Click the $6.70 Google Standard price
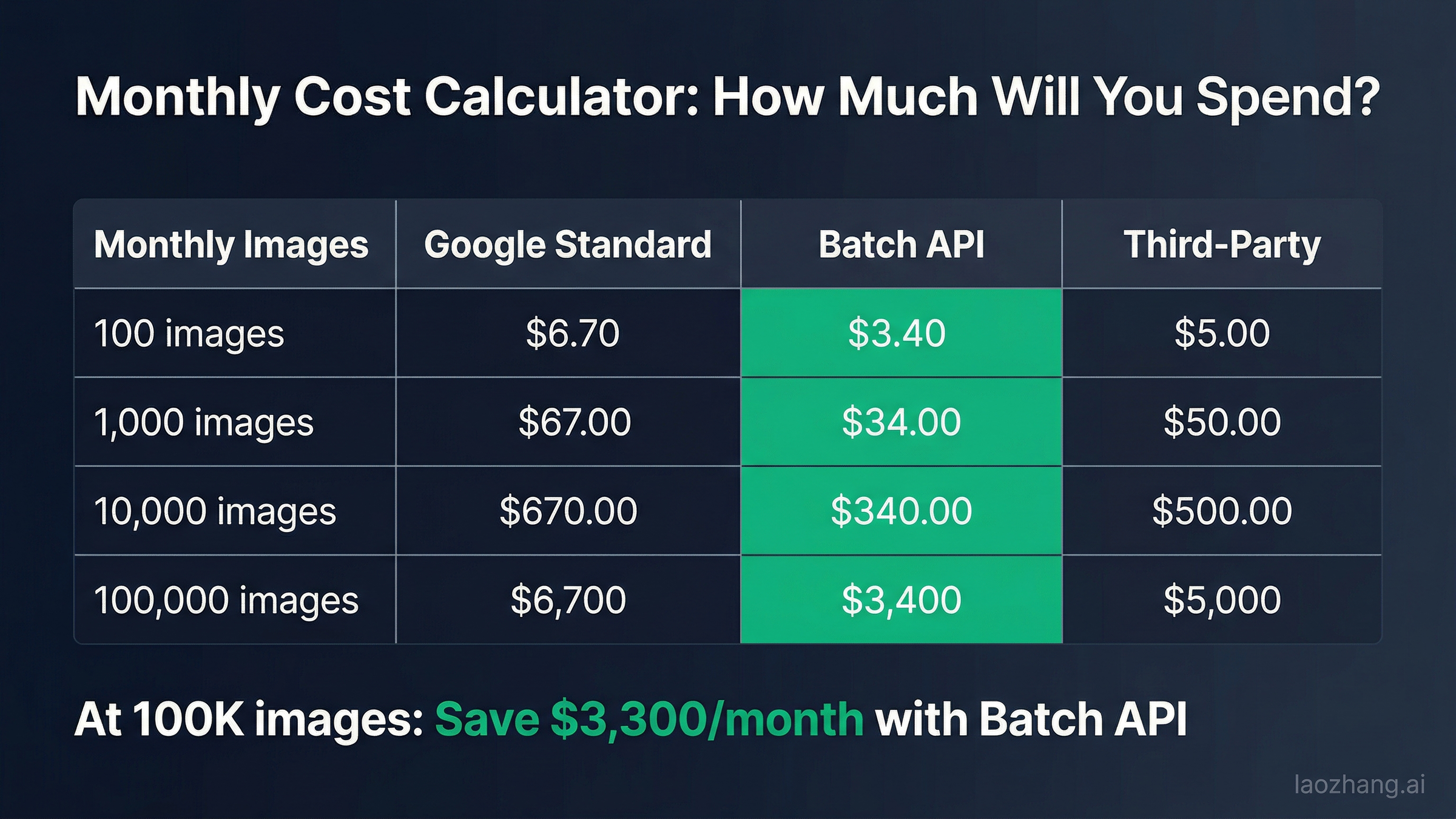The image size is (1456, 819). (x=572, y=333)
